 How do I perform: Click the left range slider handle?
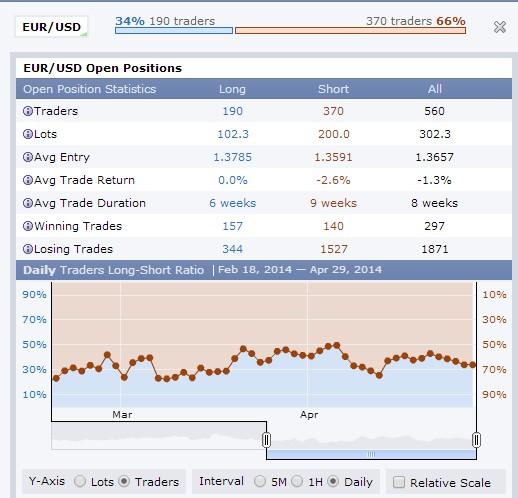(266, 440)
